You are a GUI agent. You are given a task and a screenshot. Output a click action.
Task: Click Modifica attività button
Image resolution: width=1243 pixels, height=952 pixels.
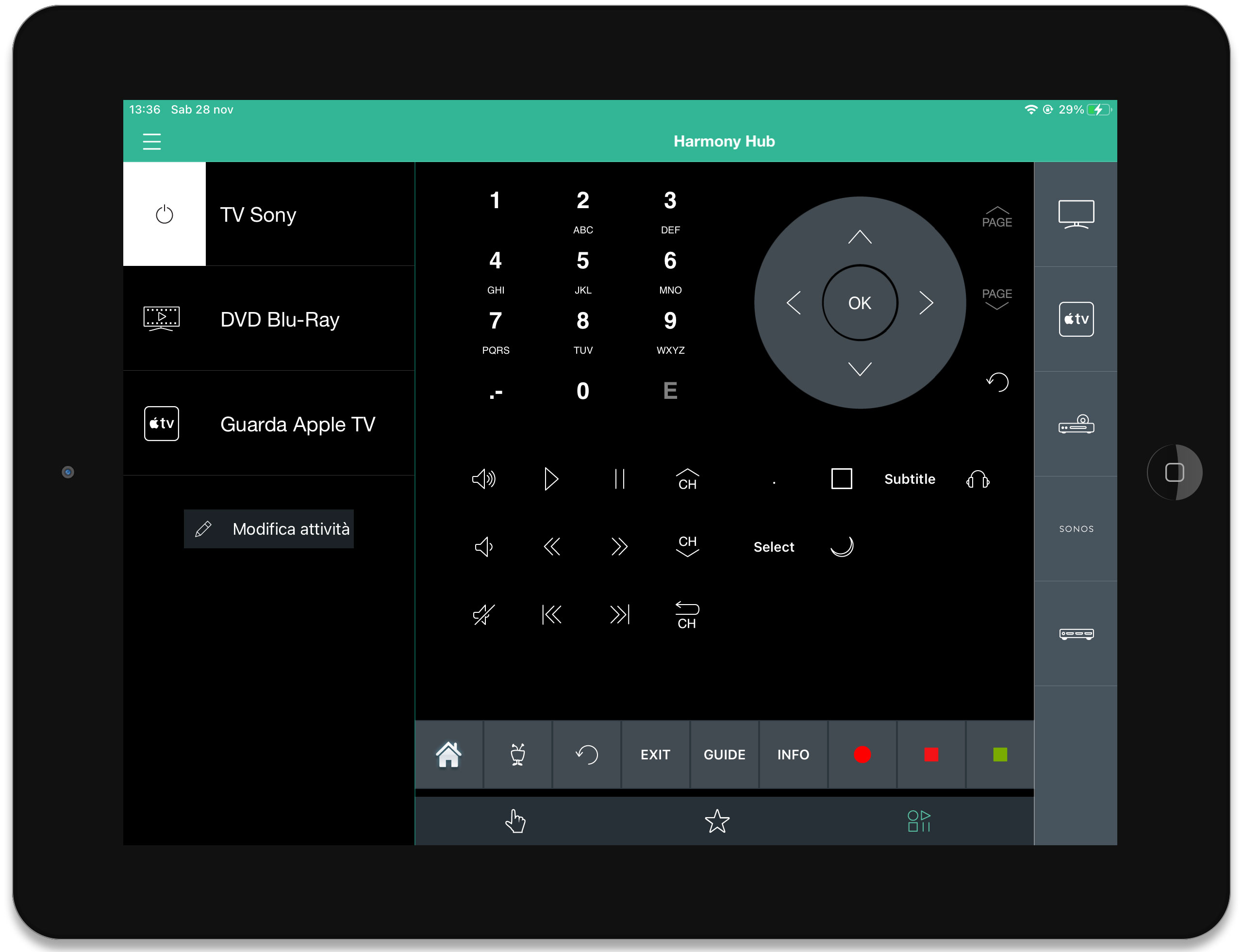[269, 529]
